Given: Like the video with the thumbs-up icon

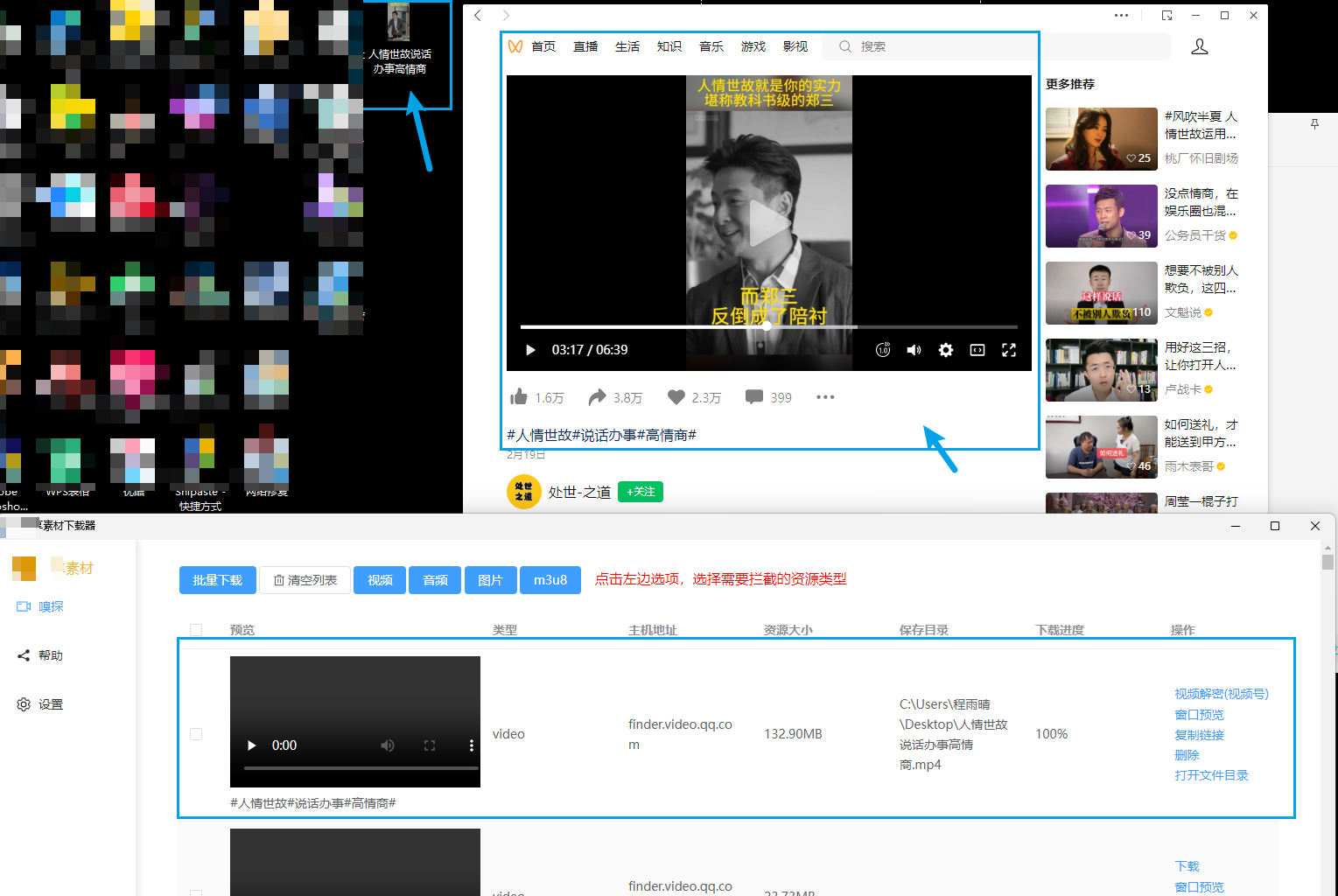Looking at the screenshot, I should 519,397.
